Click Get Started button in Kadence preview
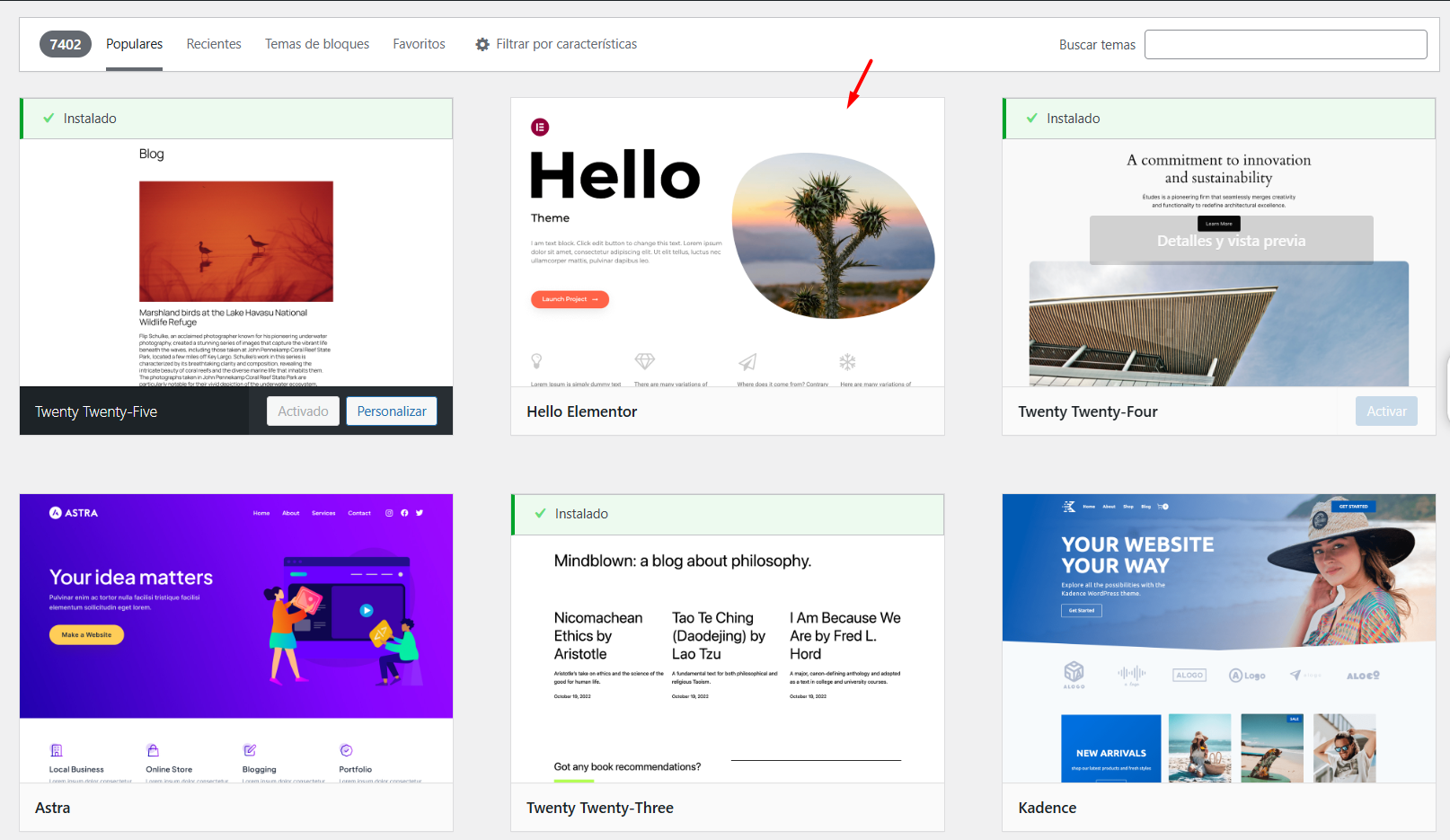 pyautogui.click(x=1082, y=610)
